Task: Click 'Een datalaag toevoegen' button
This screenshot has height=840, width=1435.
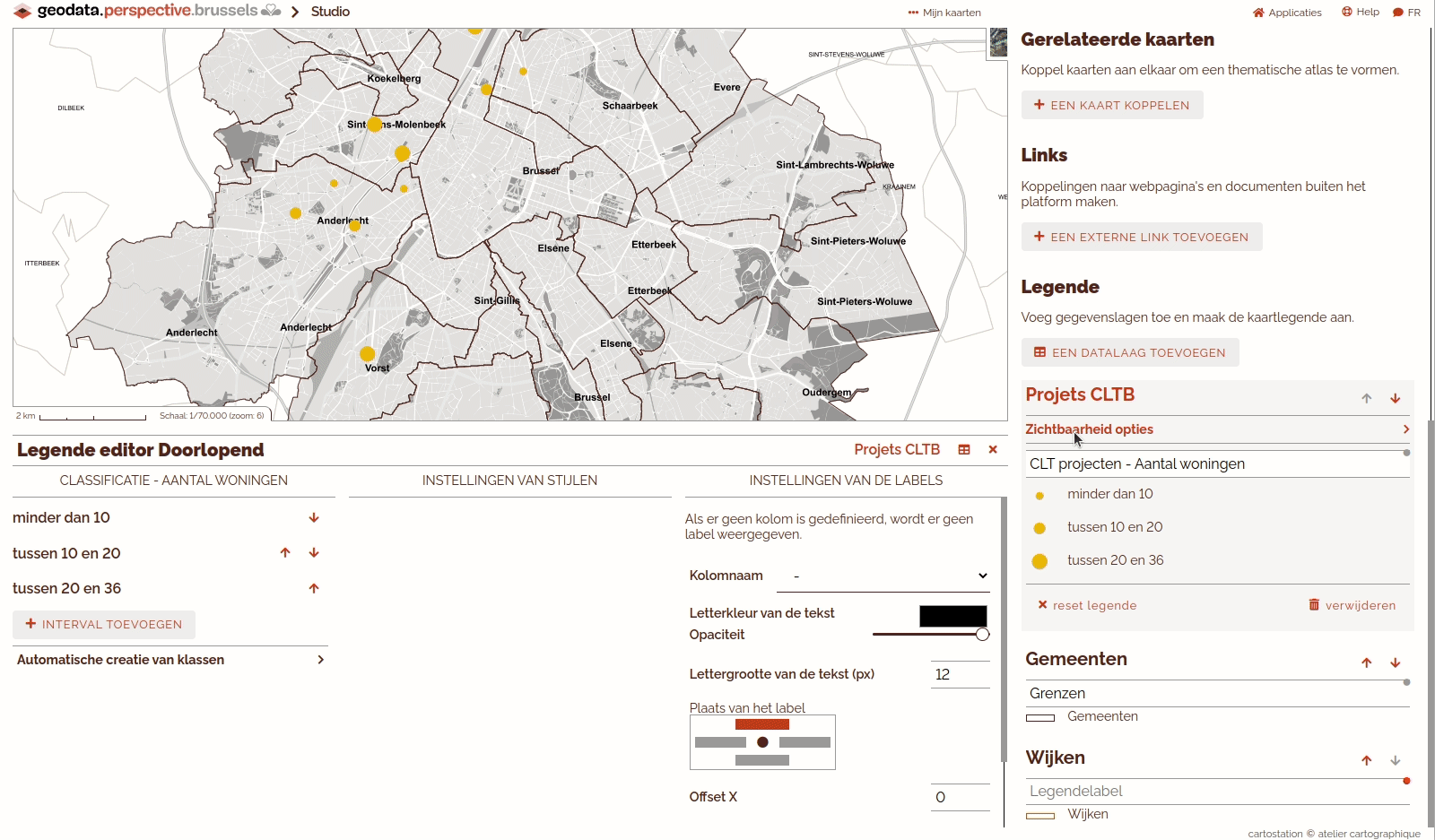Action: pyautogui.click(x=1130, y=353)
